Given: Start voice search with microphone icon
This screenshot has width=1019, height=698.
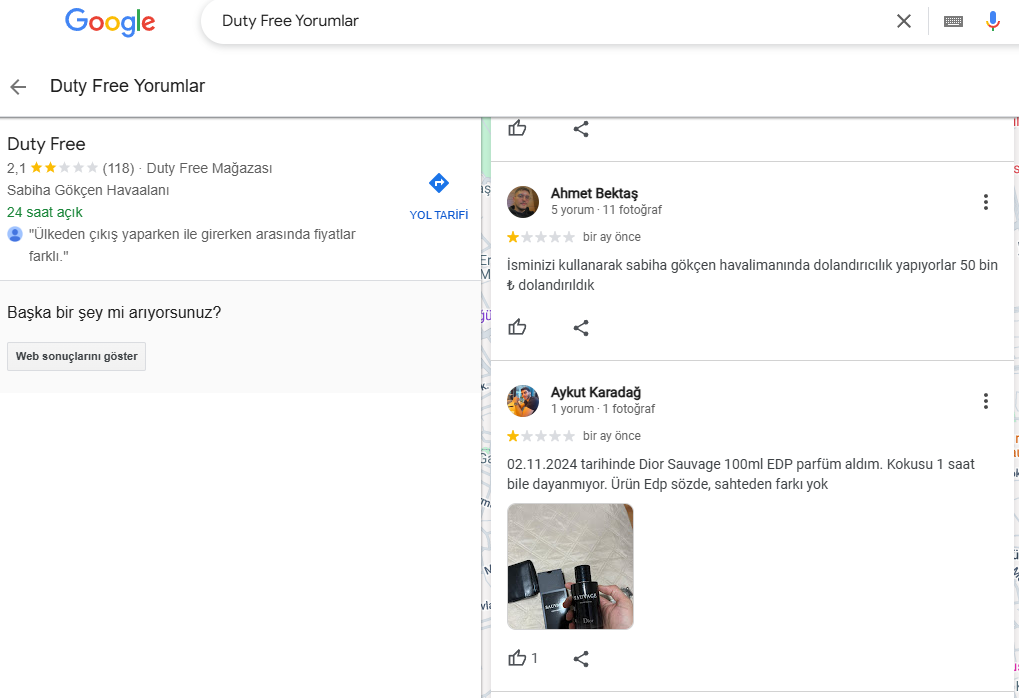Looking at the screenshot, I should pyautogui.click(x=992, y=21).
